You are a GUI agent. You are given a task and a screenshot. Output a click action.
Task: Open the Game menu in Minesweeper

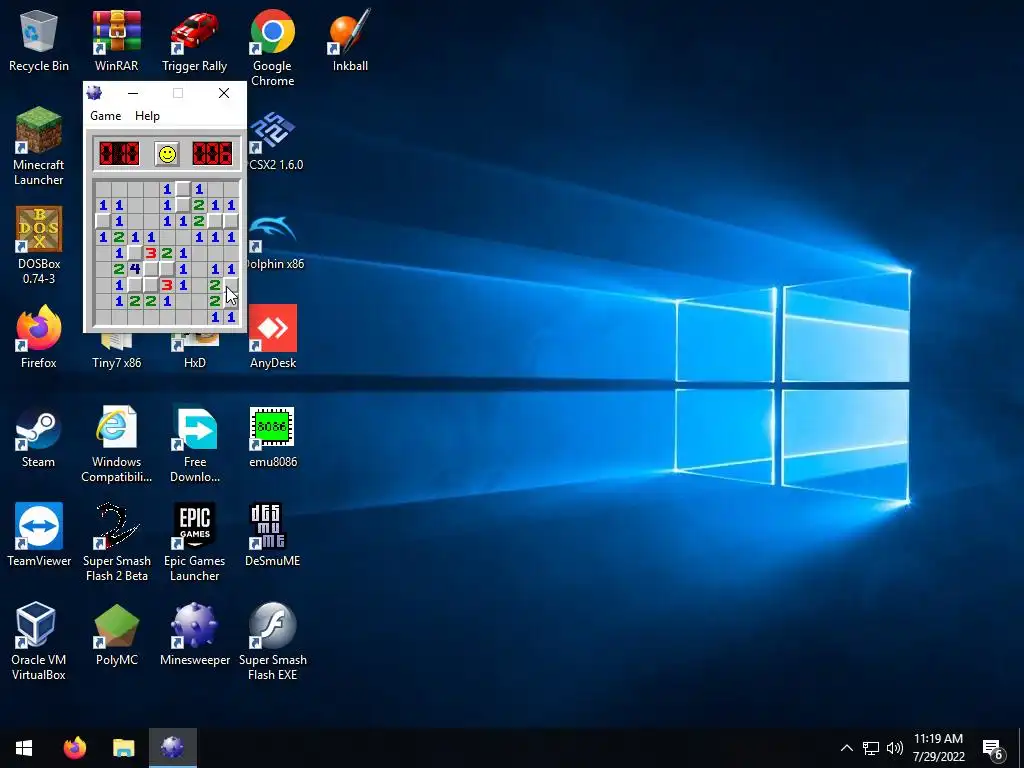point(105,116)
